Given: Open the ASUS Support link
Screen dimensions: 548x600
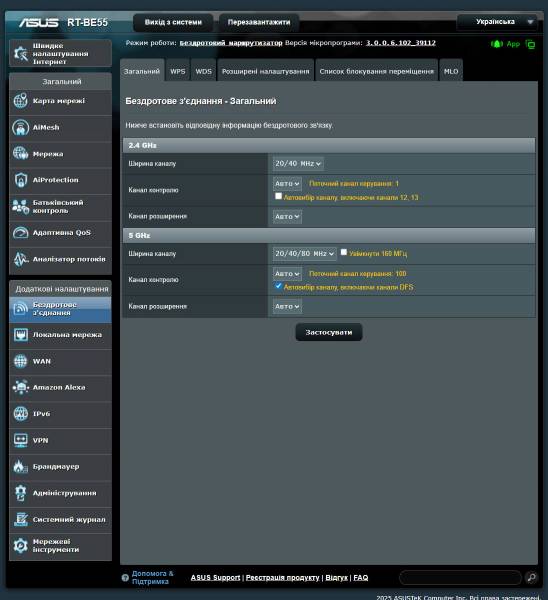Looking at the screenshot, I should [215, 577].
